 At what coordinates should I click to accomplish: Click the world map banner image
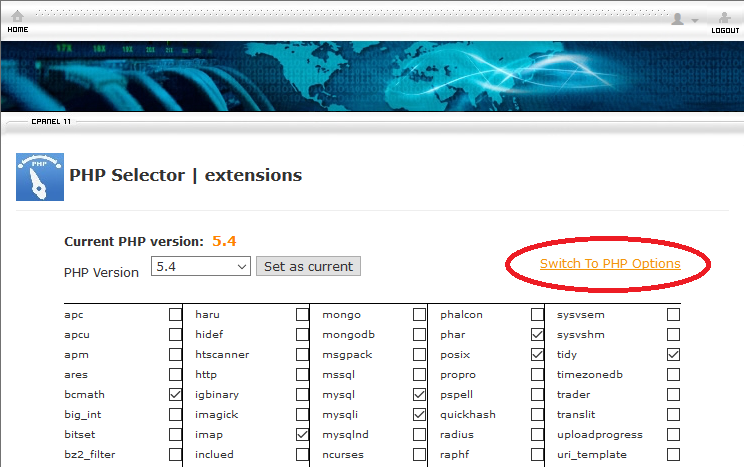(x=372, y=76)
